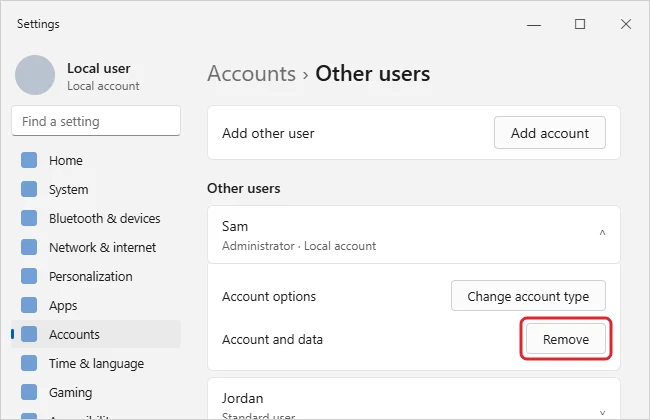
Task: Remove Sam's account and data
Action: click(x=566, y=339)
